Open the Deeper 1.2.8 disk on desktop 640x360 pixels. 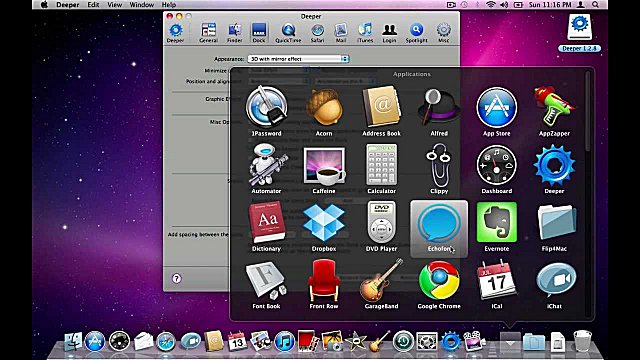pos(580,33)
